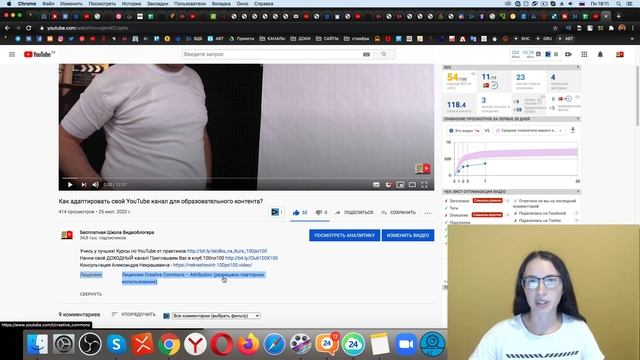Click vidIQ icon next to like button
Screen dimensions: 640x360
coord(275,212)
